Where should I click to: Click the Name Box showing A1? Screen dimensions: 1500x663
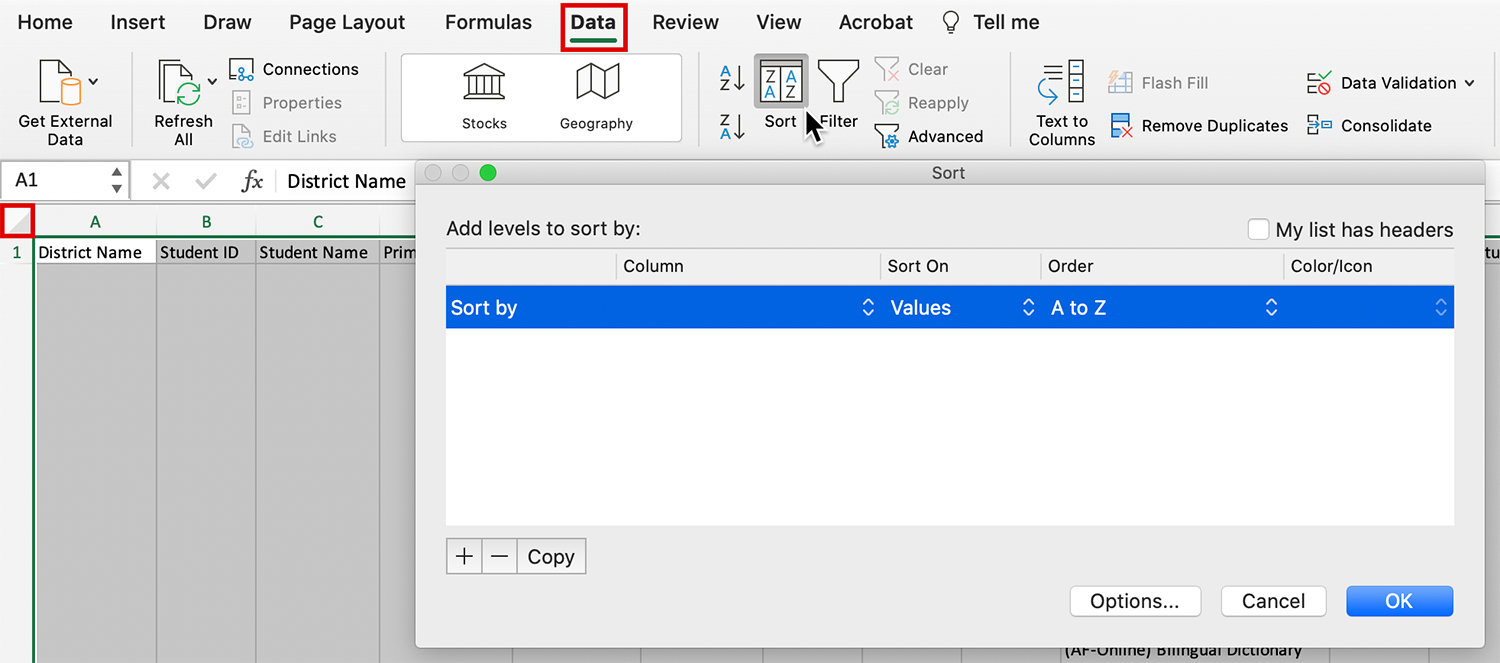tap(55, 181)
